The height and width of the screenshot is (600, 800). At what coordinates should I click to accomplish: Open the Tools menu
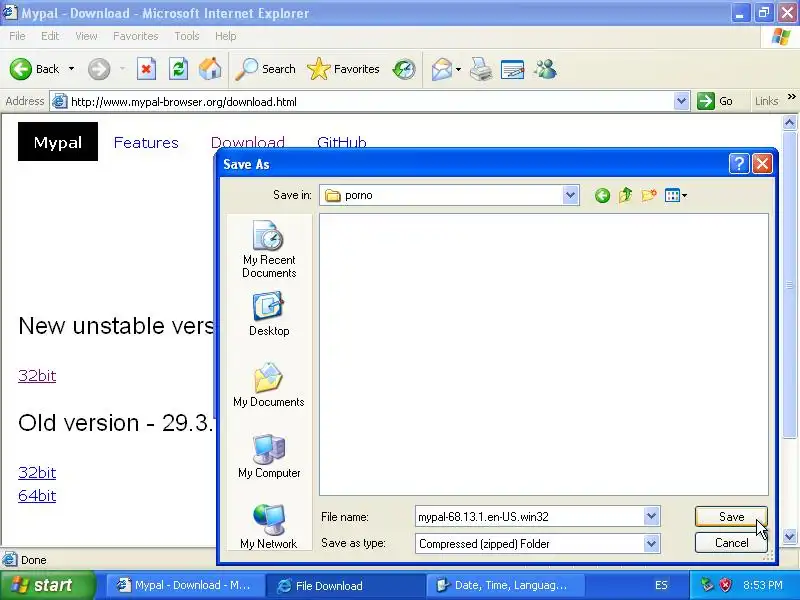pos(187,36)
